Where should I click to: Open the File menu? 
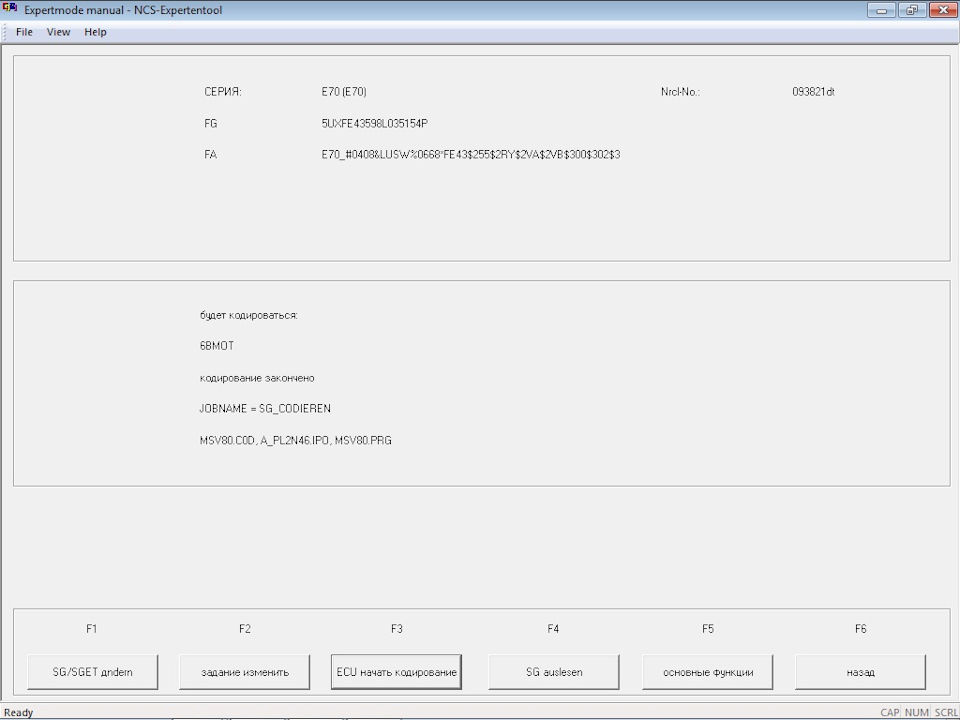[x=24, y=32]
